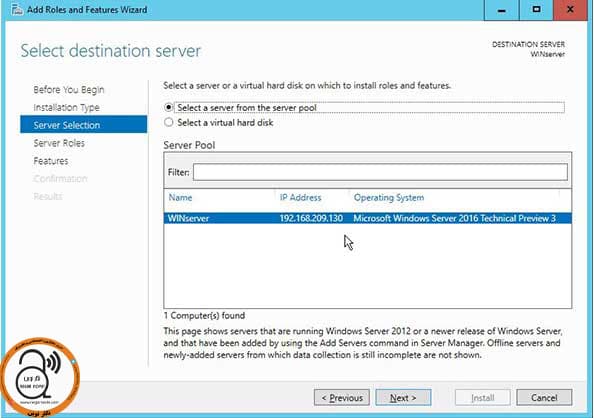Click the Previous button
594x418 pixels.
pyautogui.click(x=342, y=398)
